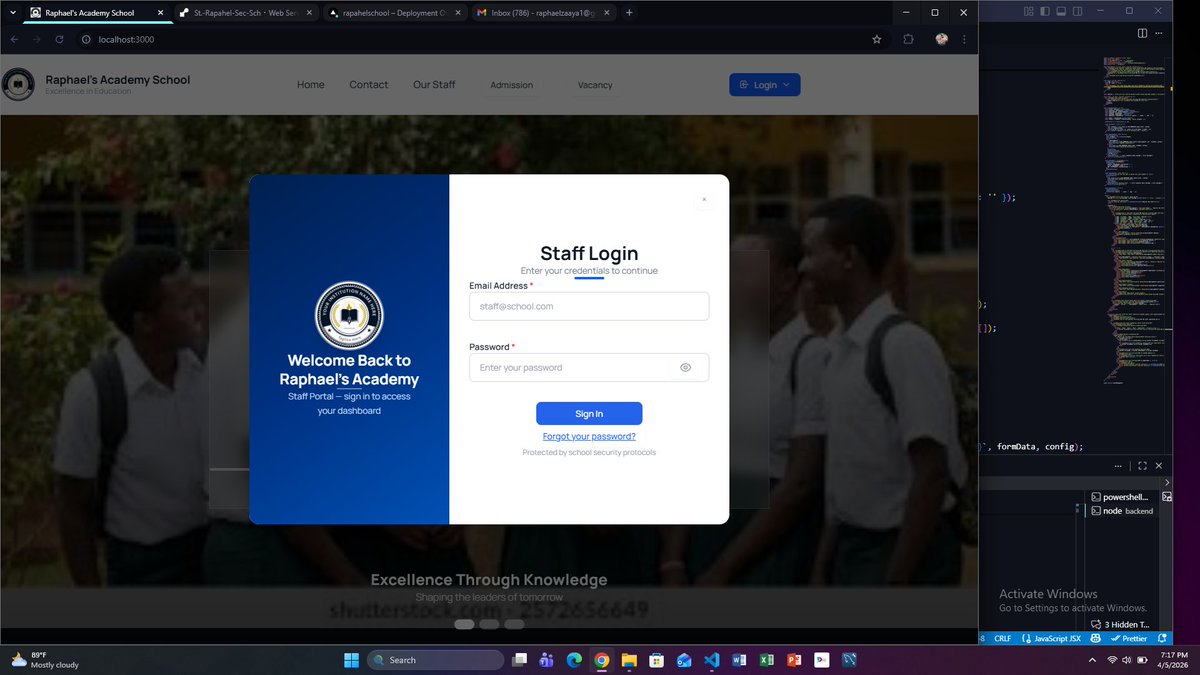Click the taskbar Search box
This screenshot has height=675, width=1200.
(436, 660)
